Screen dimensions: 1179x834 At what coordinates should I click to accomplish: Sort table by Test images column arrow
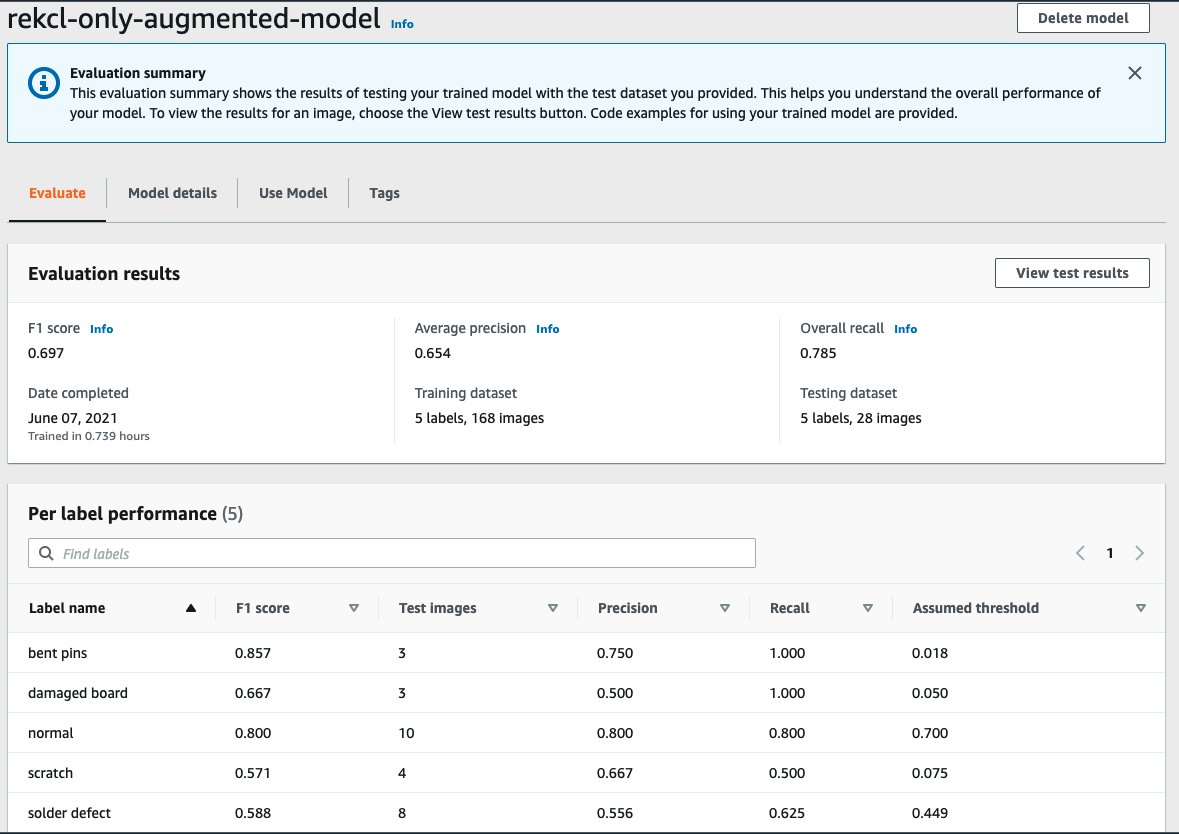(x=553, y=608)
